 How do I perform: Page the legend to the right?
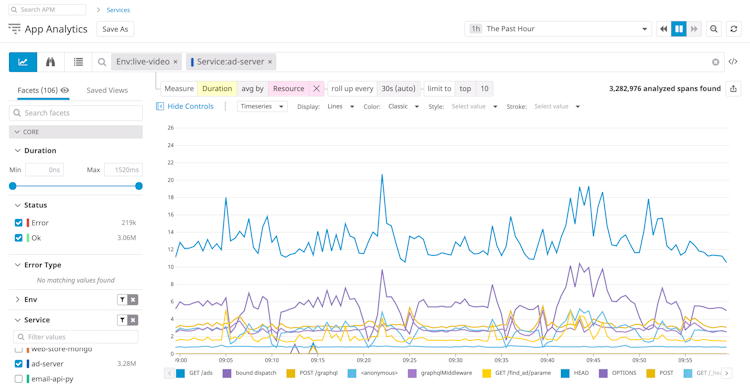[727, 373]
